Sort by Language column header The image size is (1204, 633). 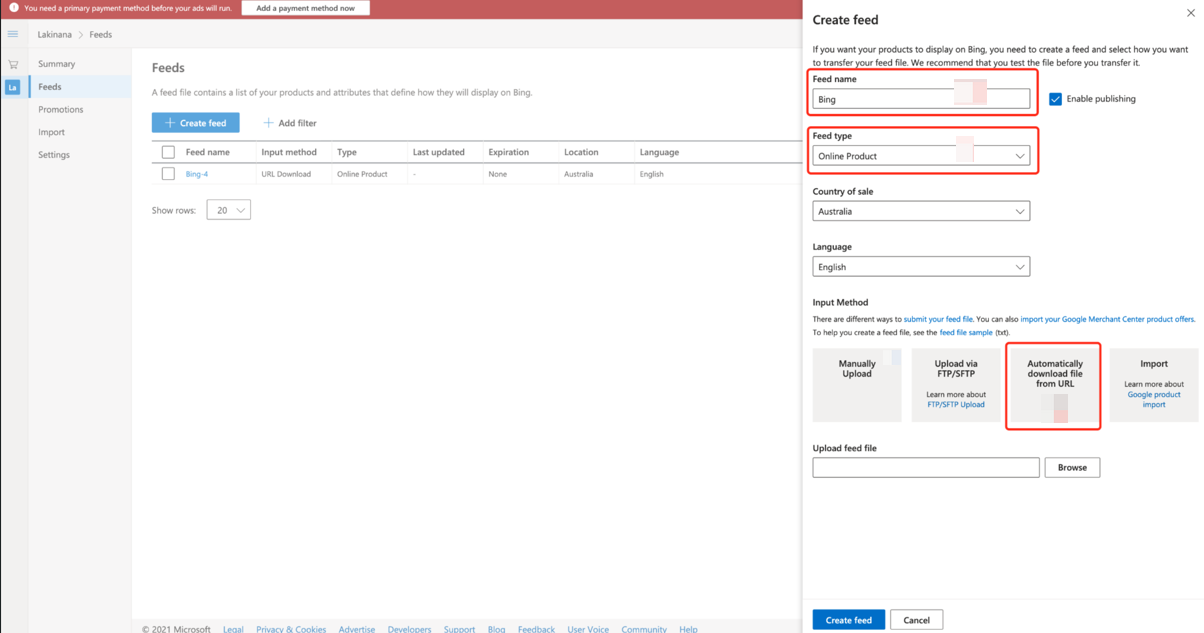coord(659,152)
